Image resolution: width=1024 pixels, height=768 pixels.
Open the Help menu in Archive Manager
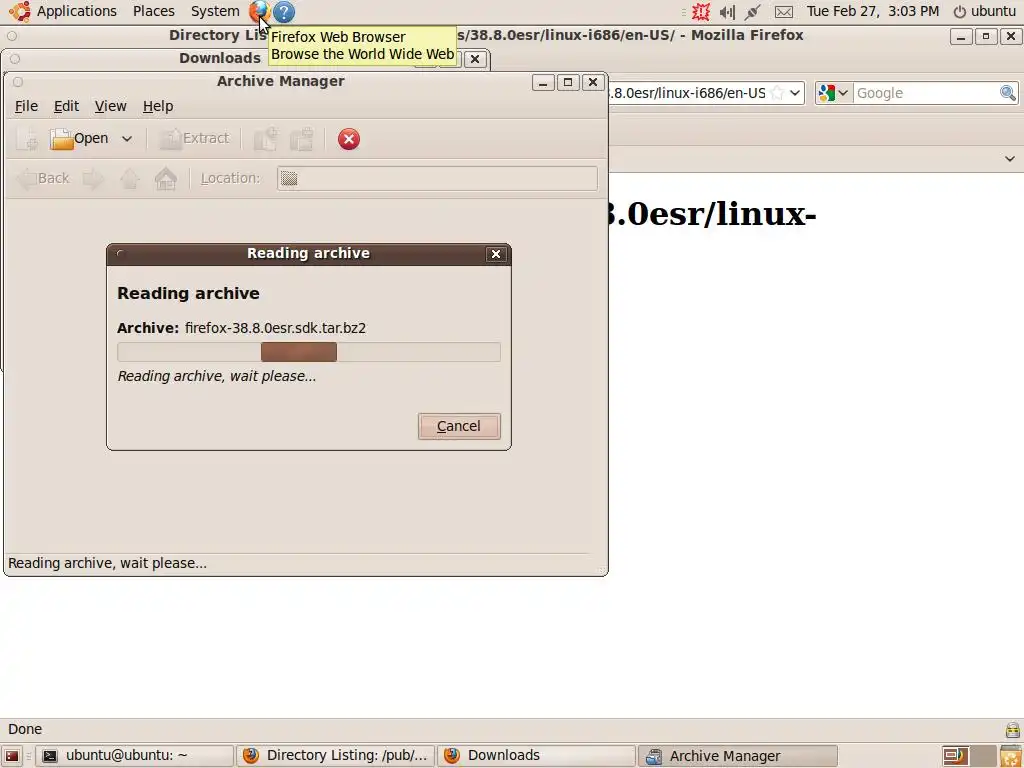click(158, 106)
